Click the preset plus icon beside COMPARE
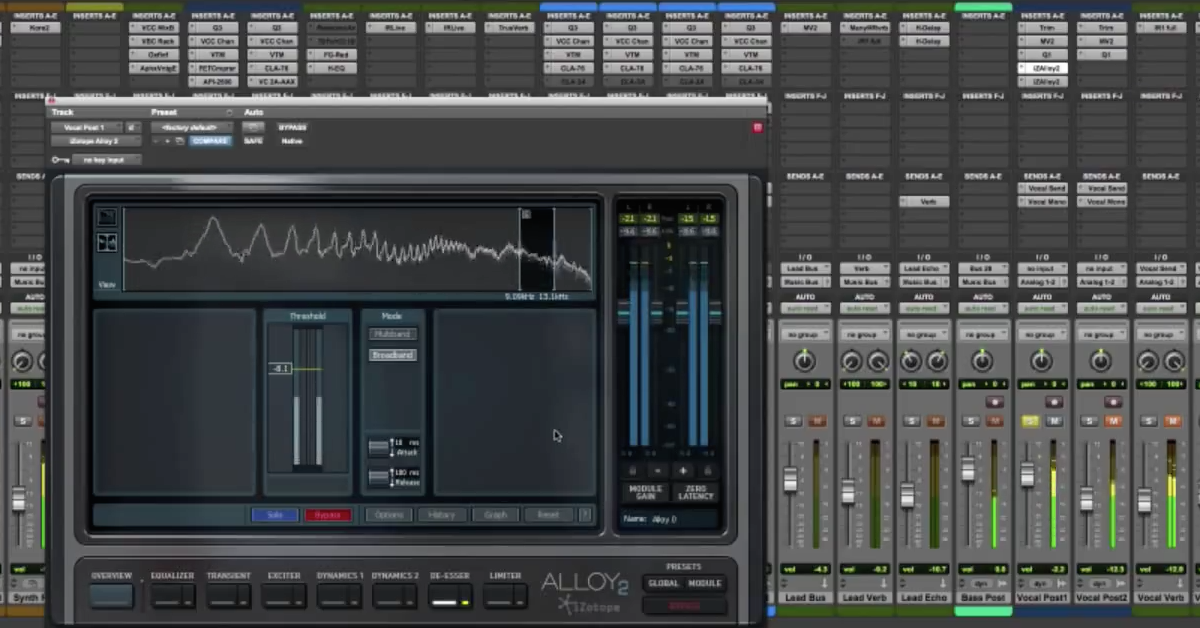This screenshot has width=1200, height=628. coord(167,141)
